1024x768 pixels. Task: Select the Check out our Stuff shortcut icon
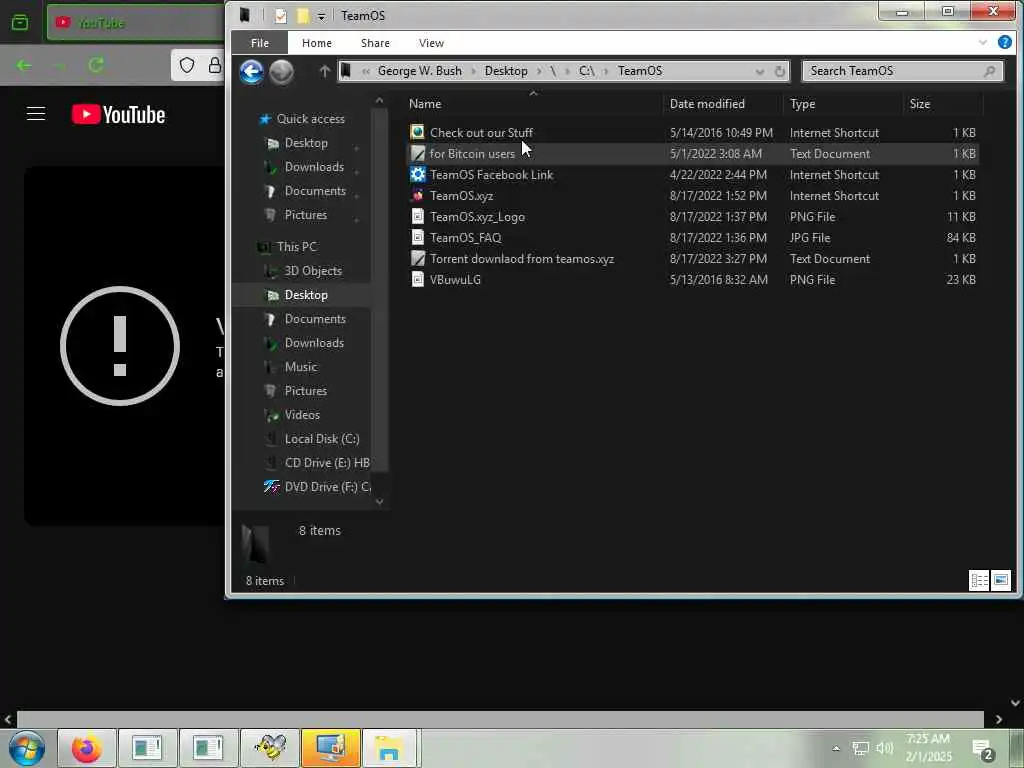(x=417, y=133)
